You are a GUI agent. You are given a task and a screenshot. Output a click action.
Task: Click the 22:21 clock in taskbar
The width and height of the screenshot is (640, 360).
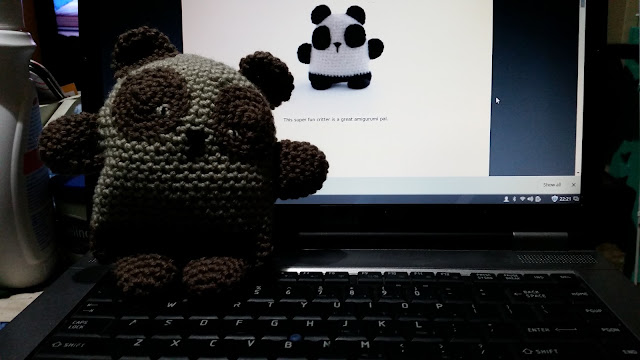[565, 199]
